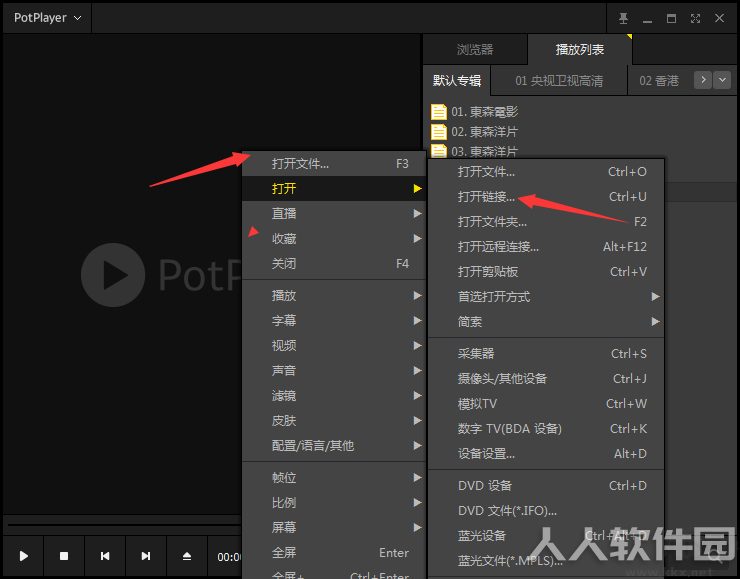Image resolution: width=740 pixels, height=579 pixels.
Task: Select the 02 香港 playlist tab
Action: pos(659,81)
